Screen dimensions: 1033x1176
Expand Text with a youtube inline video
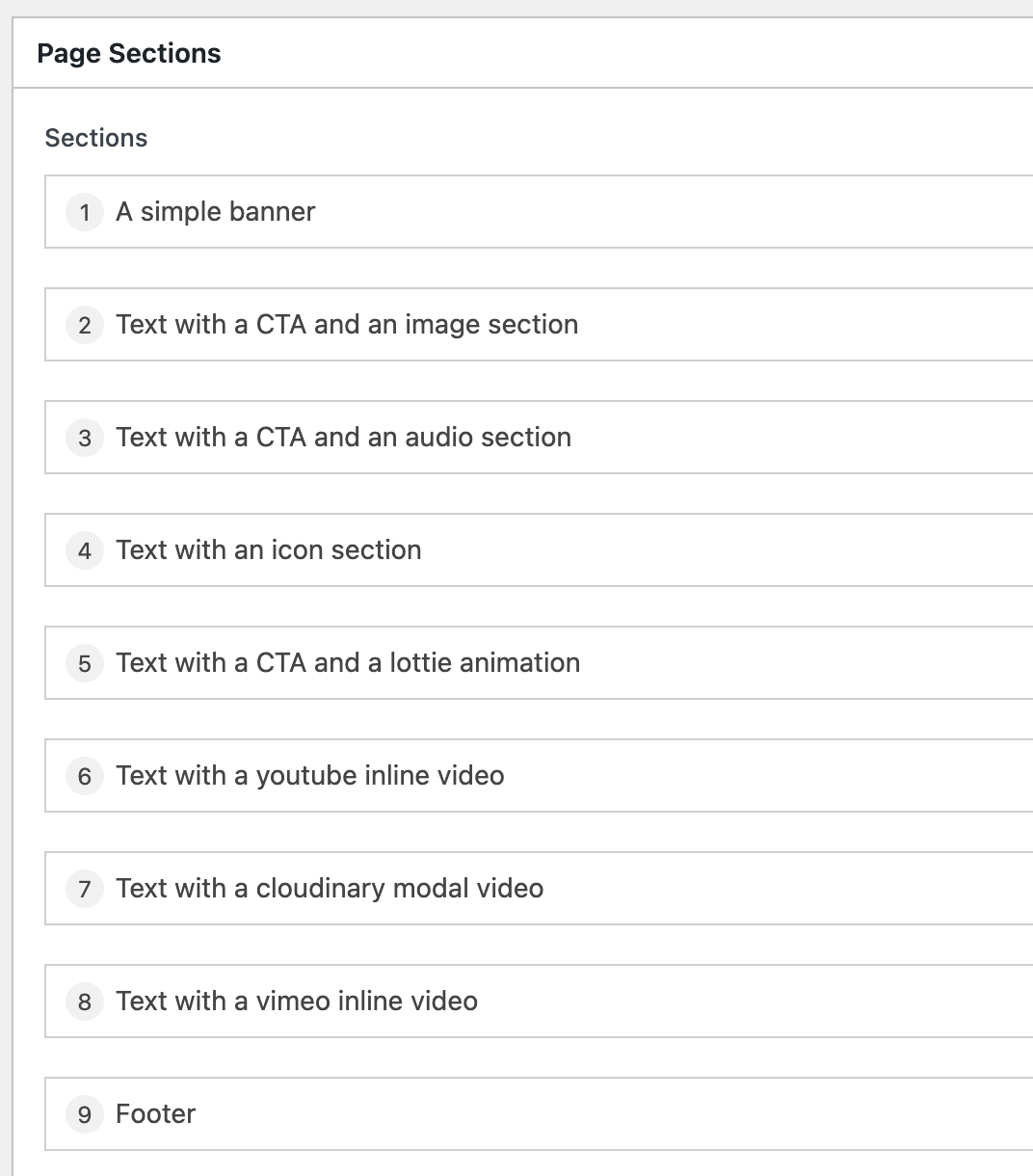[x=309, y=776]
